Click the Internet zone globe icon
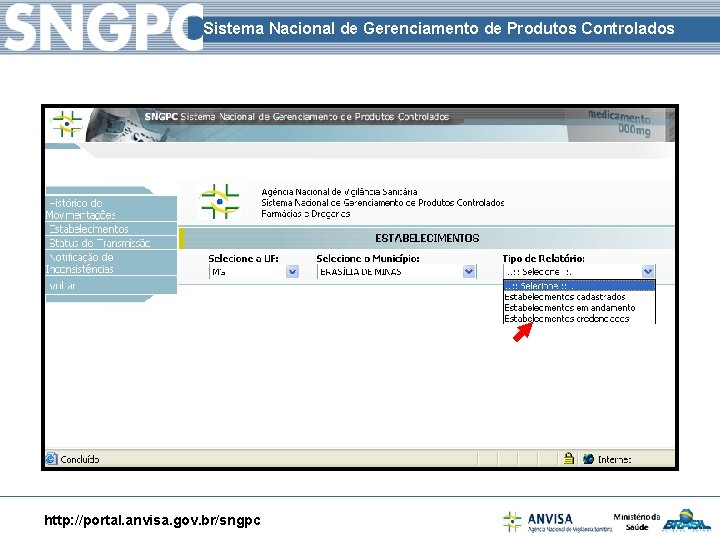 click(x=588, y=459)
